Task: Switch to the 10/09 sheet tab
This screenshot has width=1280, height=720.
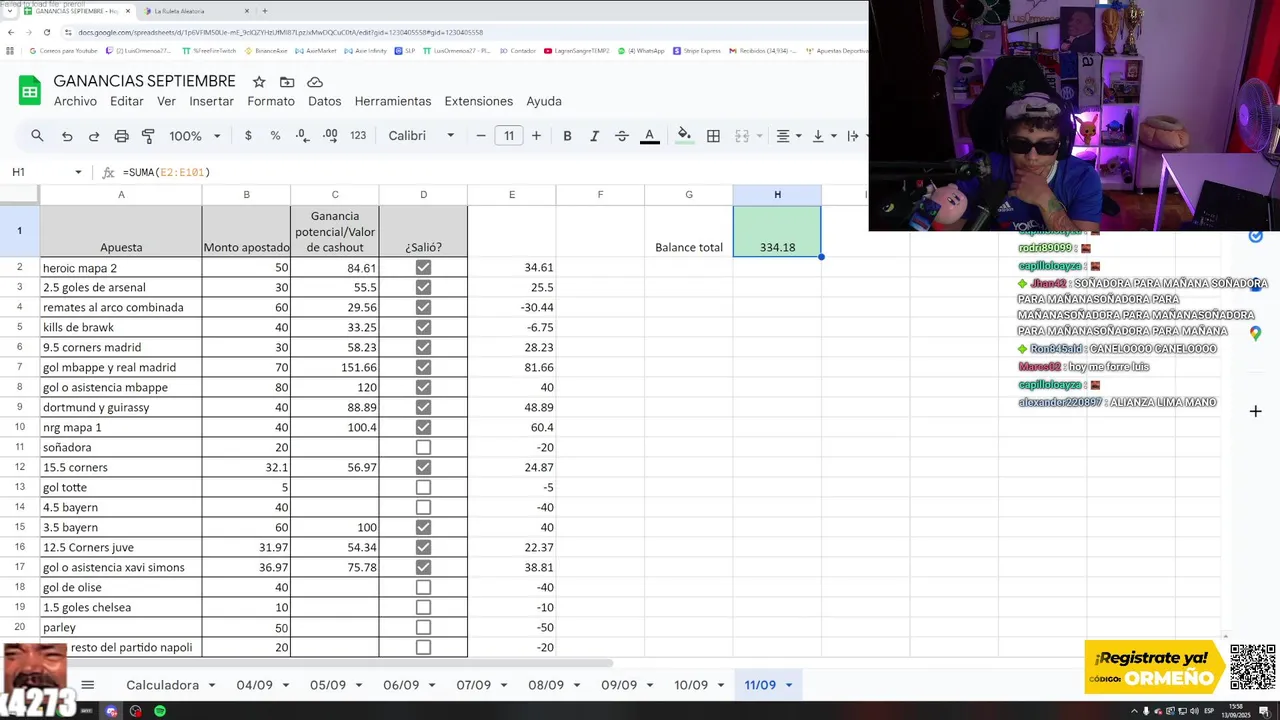Action: tap(691, 685)
